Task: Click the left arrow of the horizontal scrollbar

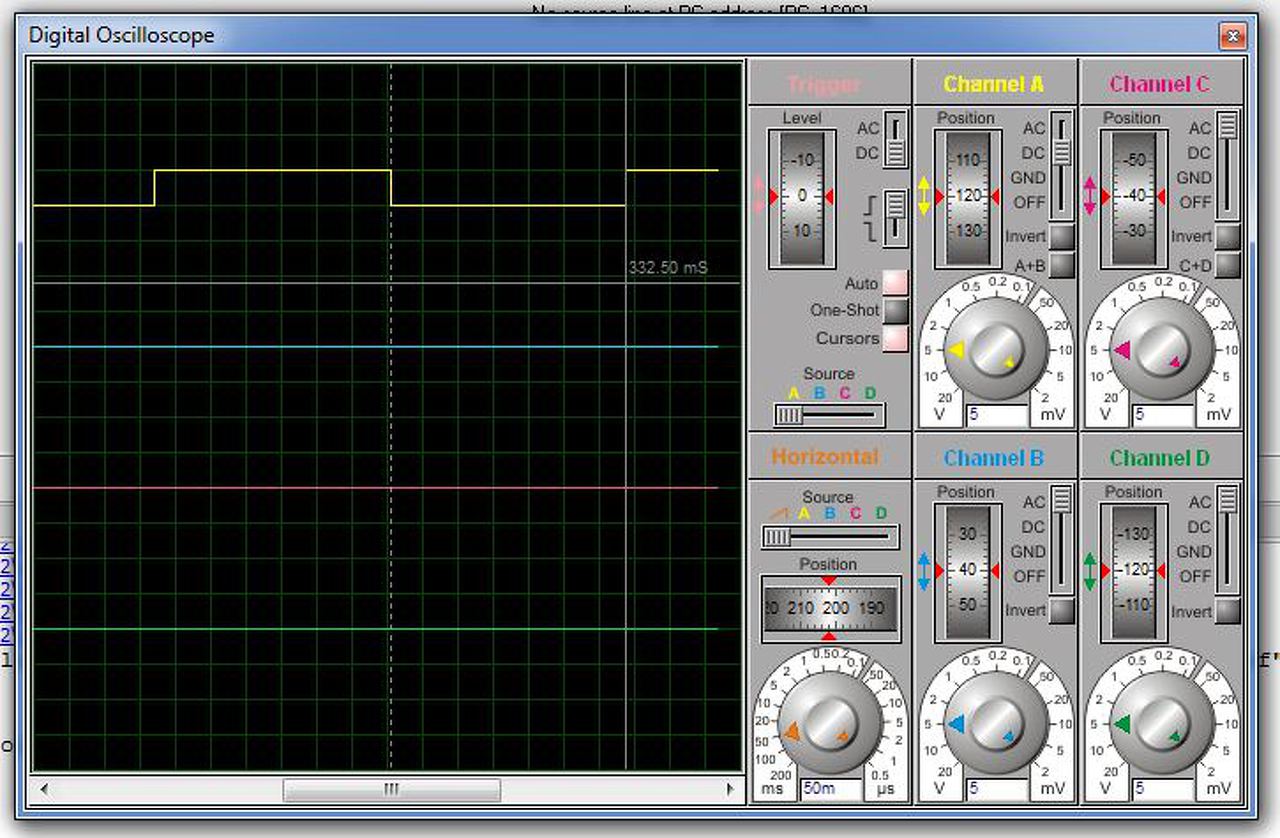Action: 44,790
